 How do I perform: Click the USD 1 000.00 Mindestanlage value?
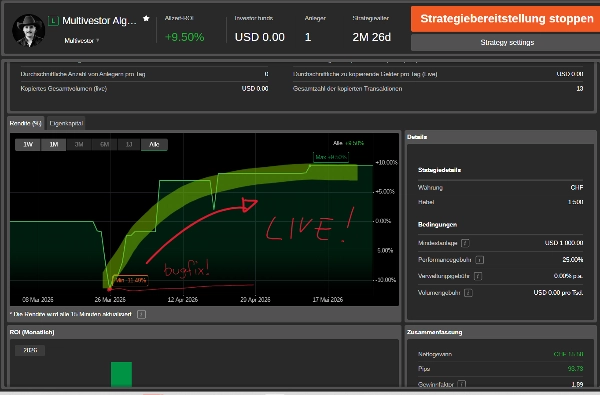564,243
